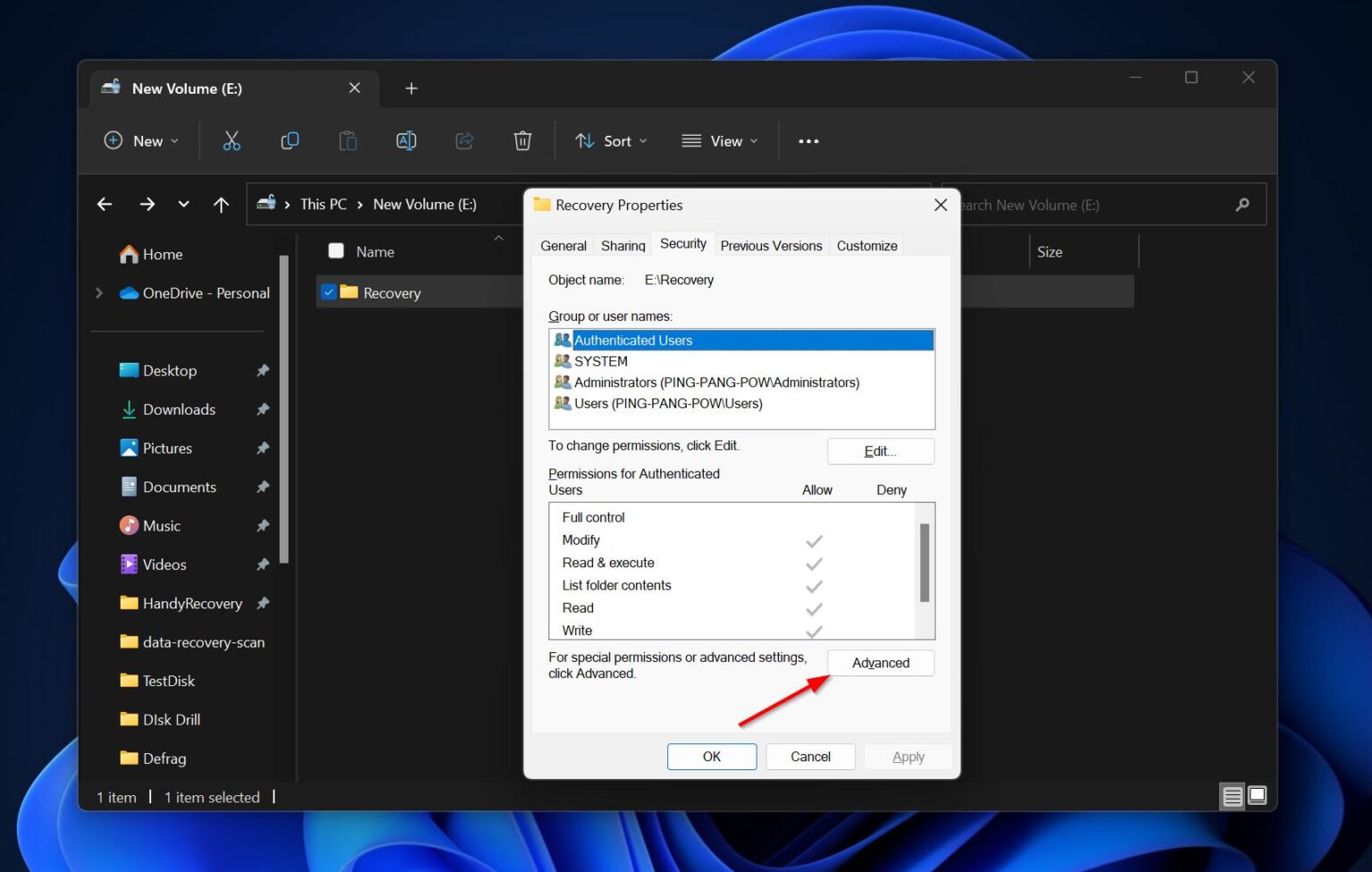Click the Edit button to change permissions
Screen dimensions: 1372x872
tap(880, 451)
